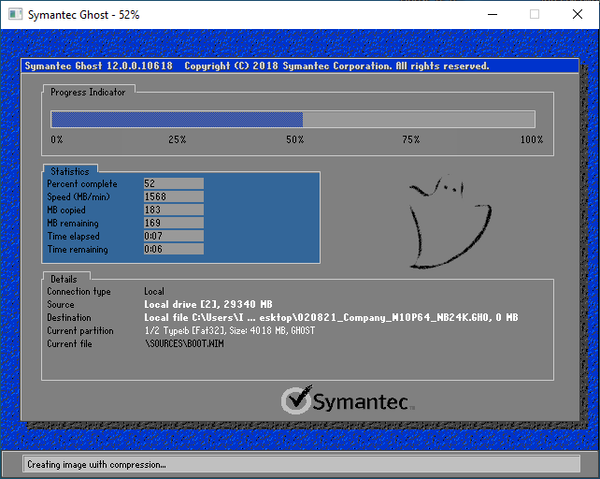Click the Percent complete label
The width and height of the screenshot is (600, 479).
82,184
